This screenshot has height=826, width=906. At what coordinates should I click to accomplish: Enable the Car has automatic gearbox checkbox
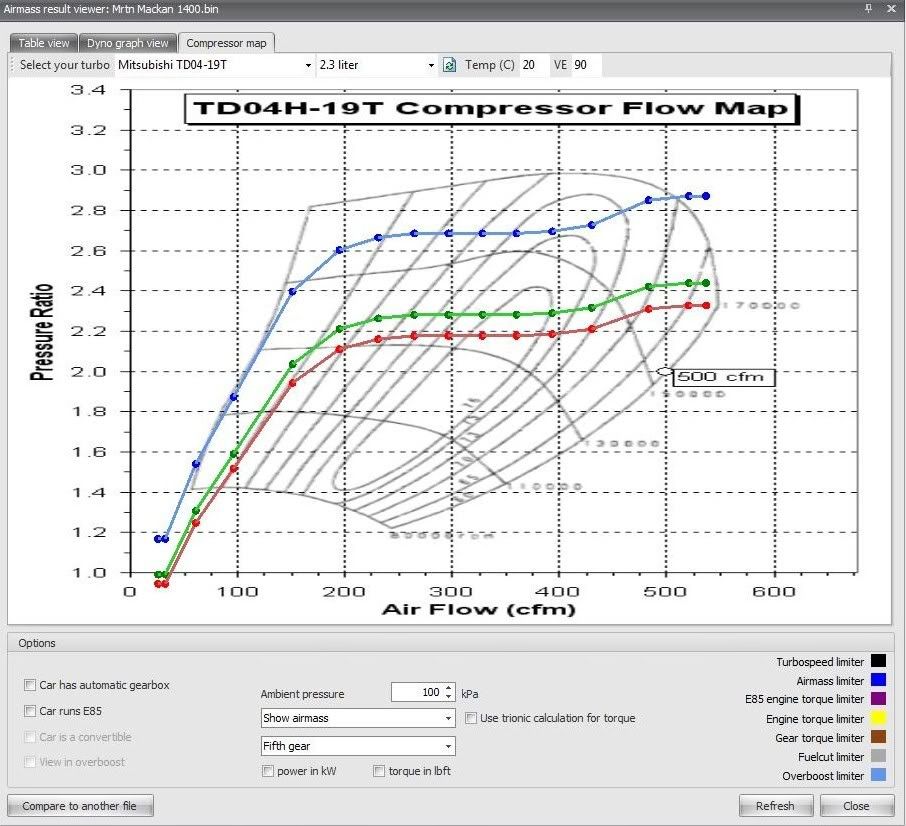point(30,685)
